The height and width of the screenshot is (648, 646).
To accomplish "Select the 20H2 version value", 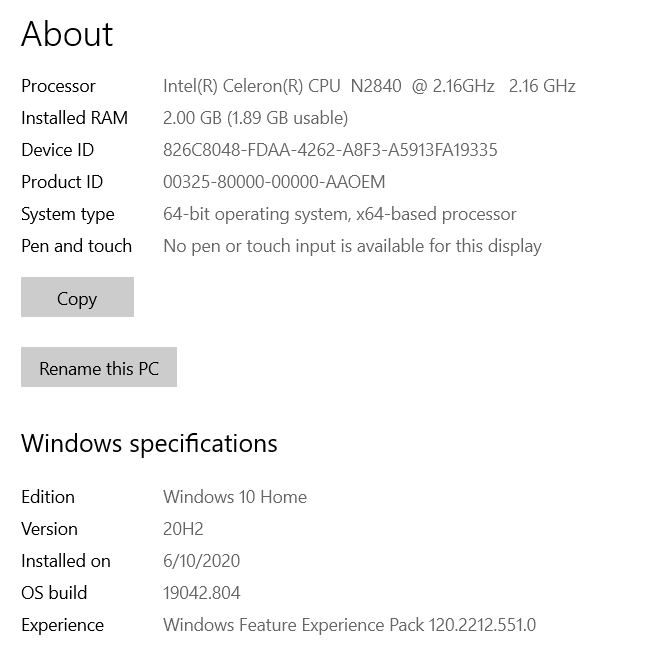I will 183,529.
